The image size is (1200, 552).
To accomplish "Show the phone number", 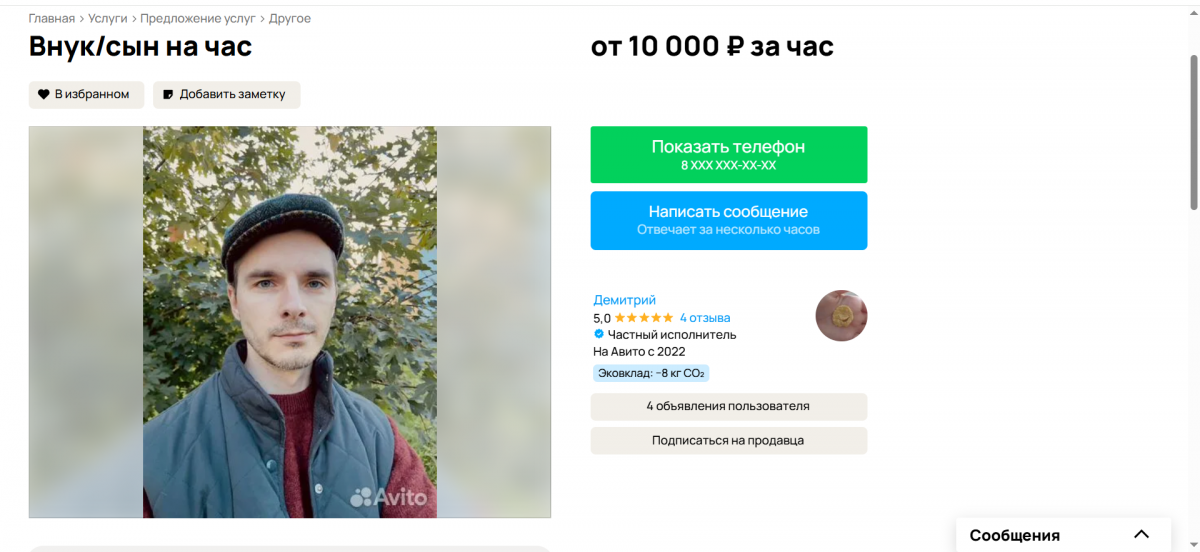I will 728,154.
